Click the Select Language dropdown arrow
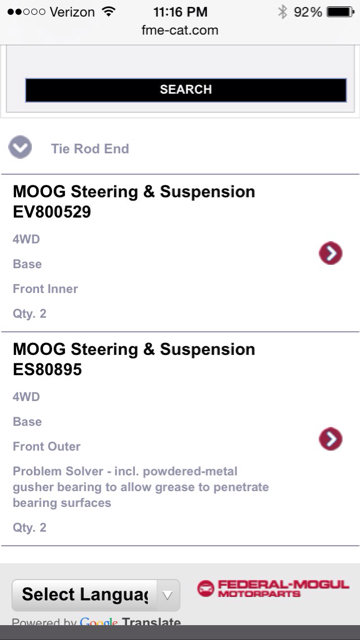 [x=167, y=596]
